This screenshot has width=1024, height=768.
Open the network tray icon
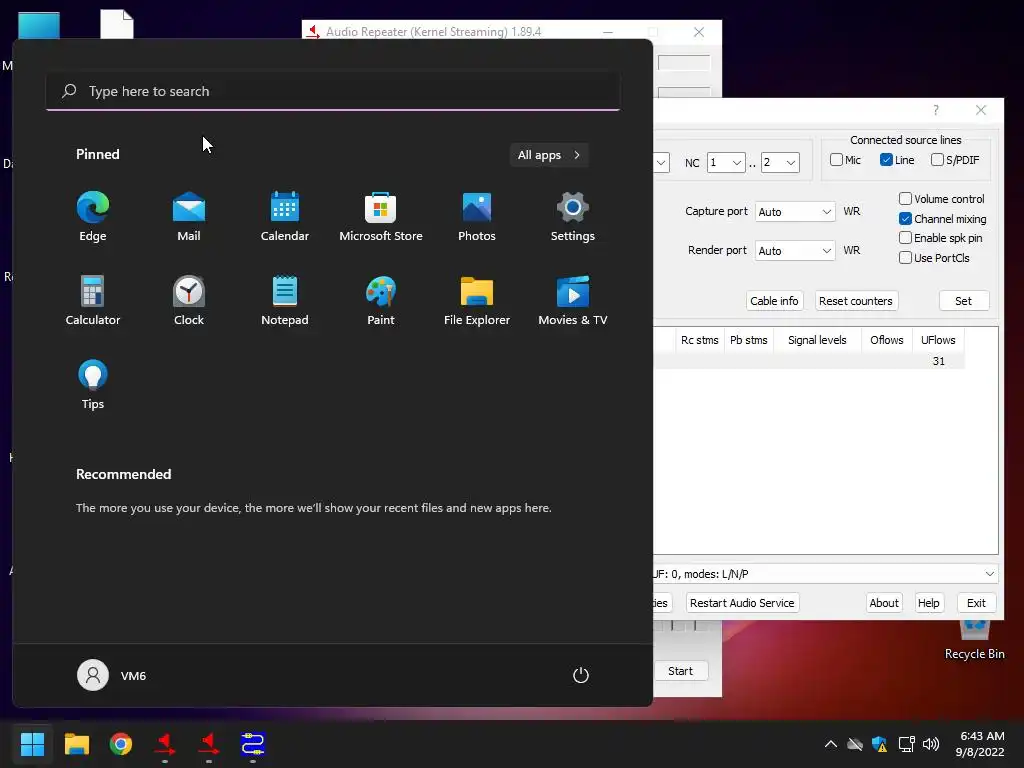(x=906, y=744)
